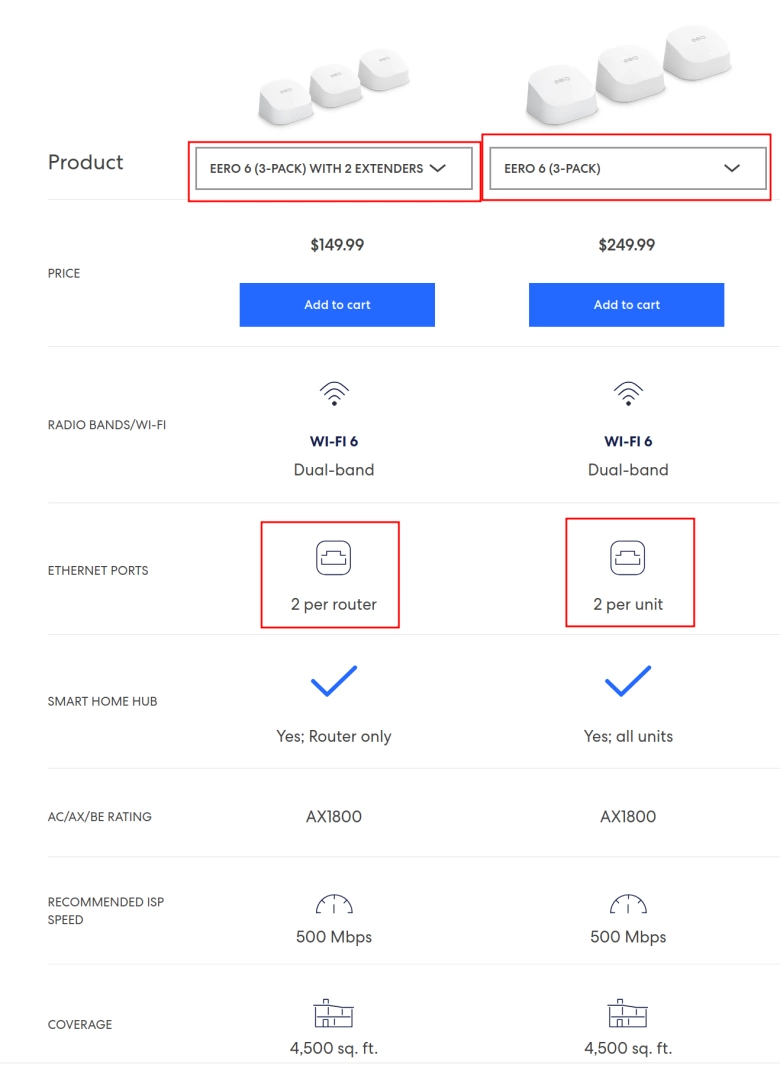Screen dimensions: 780x1068
Task: Click the Wi-Fi 6 signal icon in the right column
Action: pyautogui.click(x=628, y=392)
